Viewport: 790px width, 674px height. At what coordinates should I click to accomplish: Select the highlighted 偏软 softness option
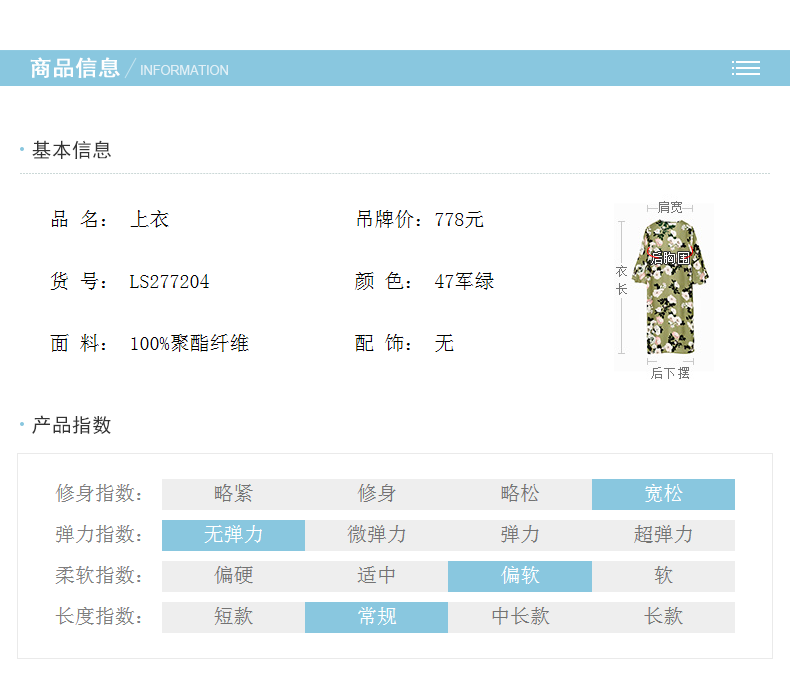tap(520, 576)
